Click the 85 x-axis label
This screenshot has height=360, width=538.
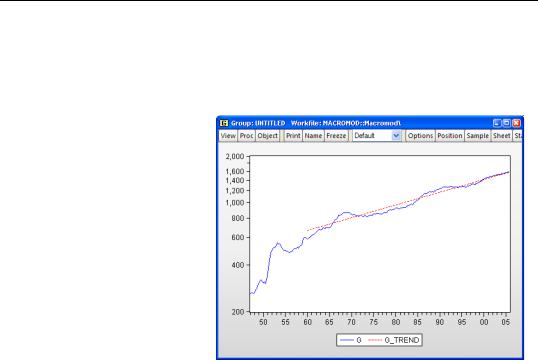pyautogui.click(x=417, y=323)
